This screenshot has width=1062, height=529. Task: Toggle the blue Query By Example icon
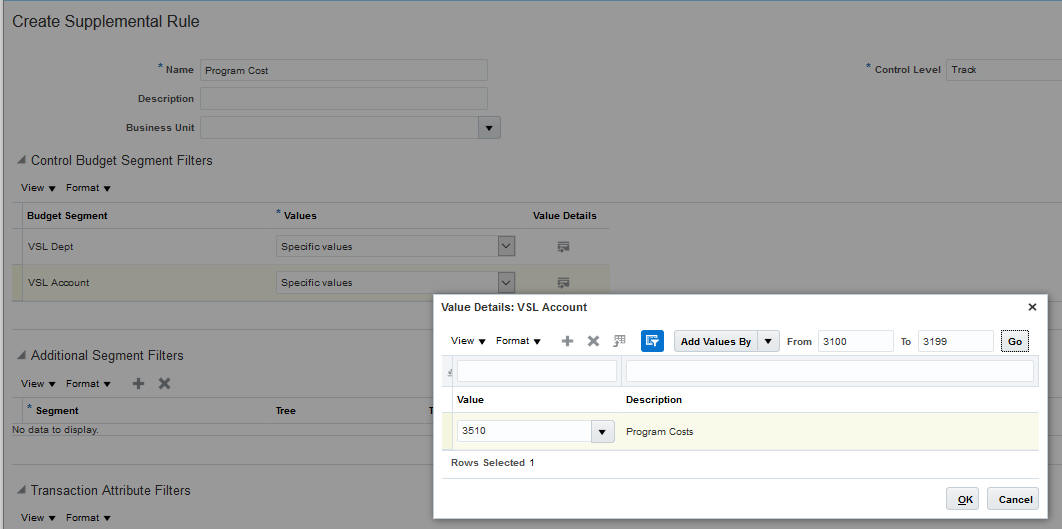coord(652,341)
